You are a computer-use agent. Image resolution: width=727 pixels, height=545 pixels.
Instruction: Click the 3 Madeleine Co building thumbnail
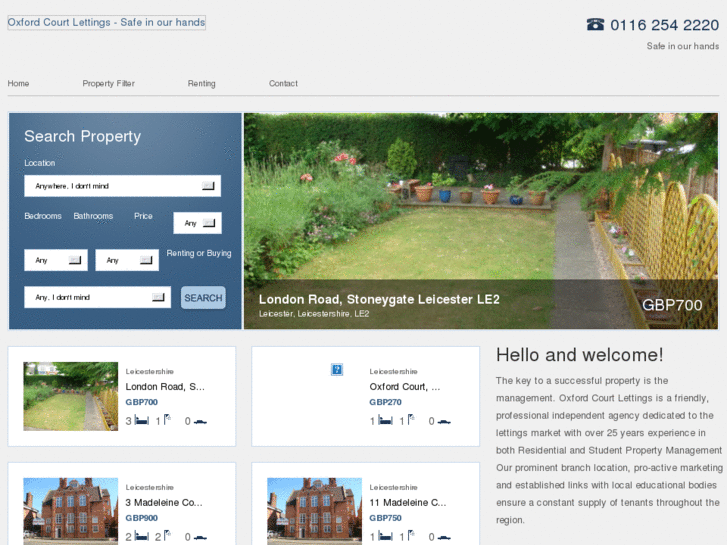point(70,511)
